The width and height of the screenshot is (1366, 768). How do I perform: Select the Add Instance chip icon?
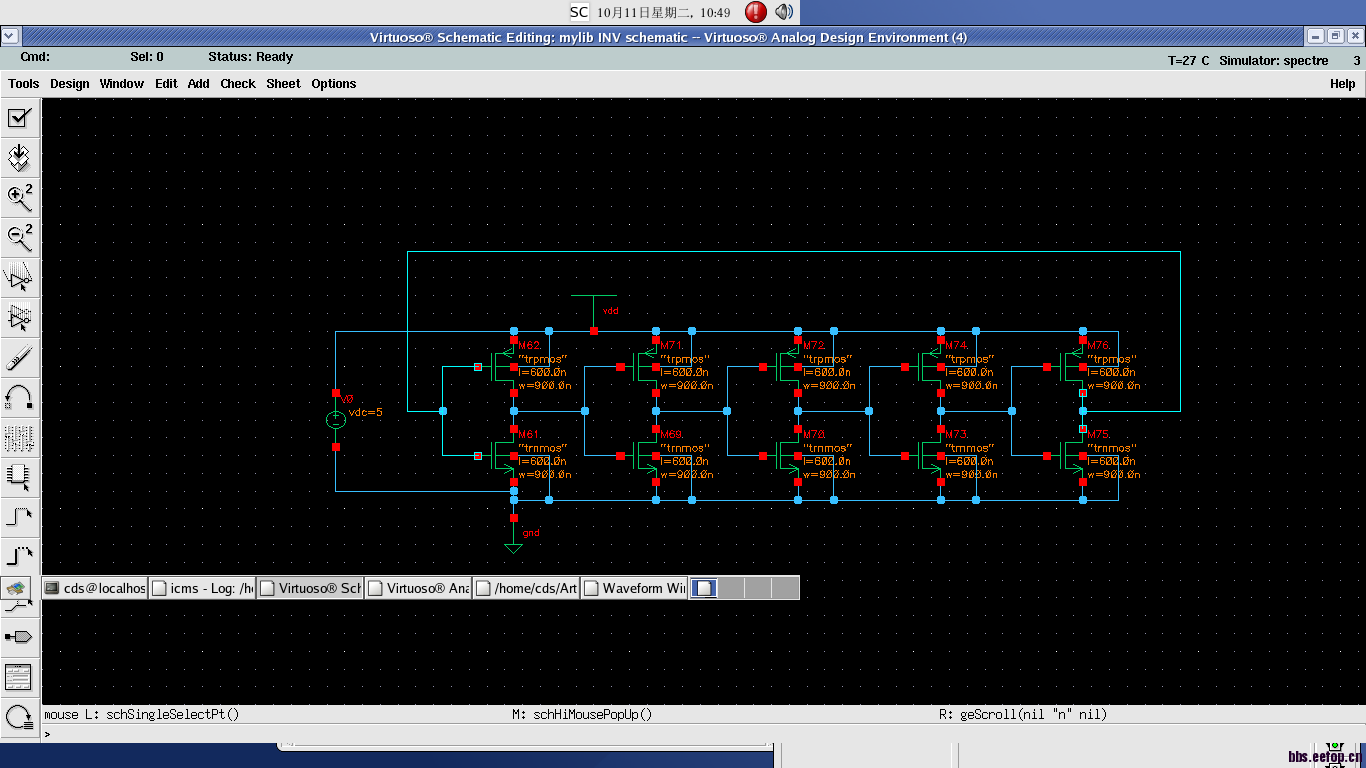[x=19, y=477]
